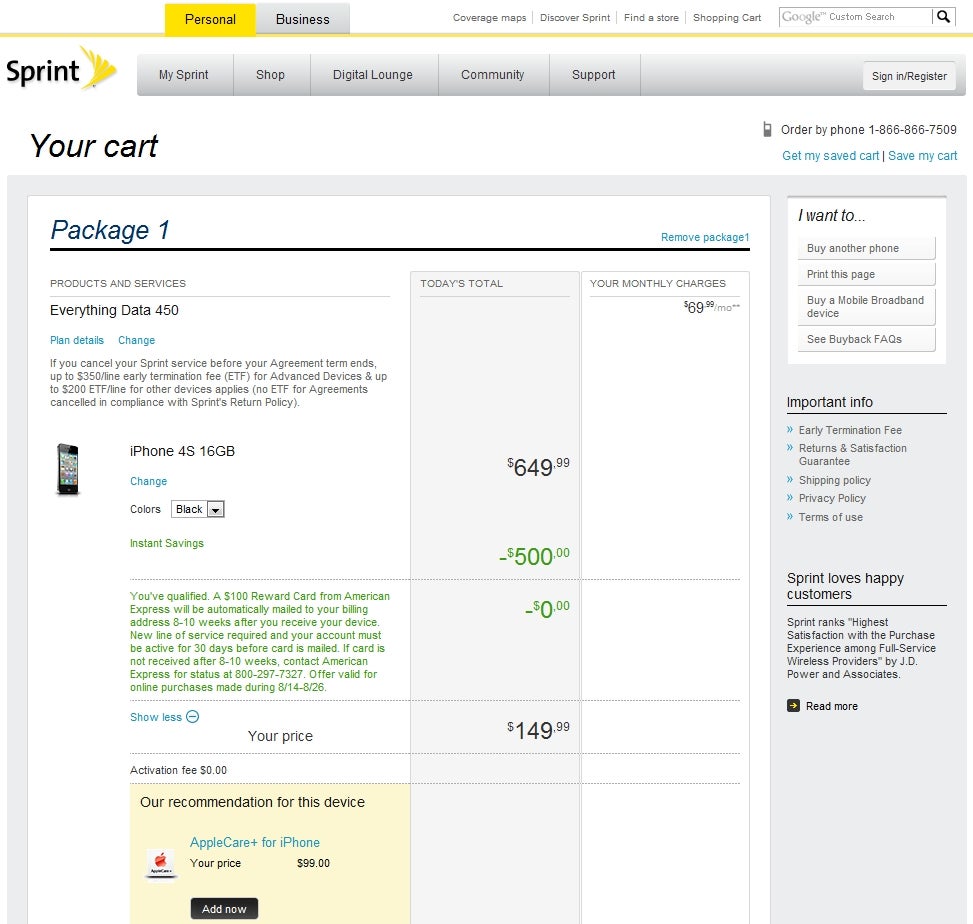Click the iPhone 4S product thumbnail
The height and width of the screenshot is (924, 973).
click(68, 469)
